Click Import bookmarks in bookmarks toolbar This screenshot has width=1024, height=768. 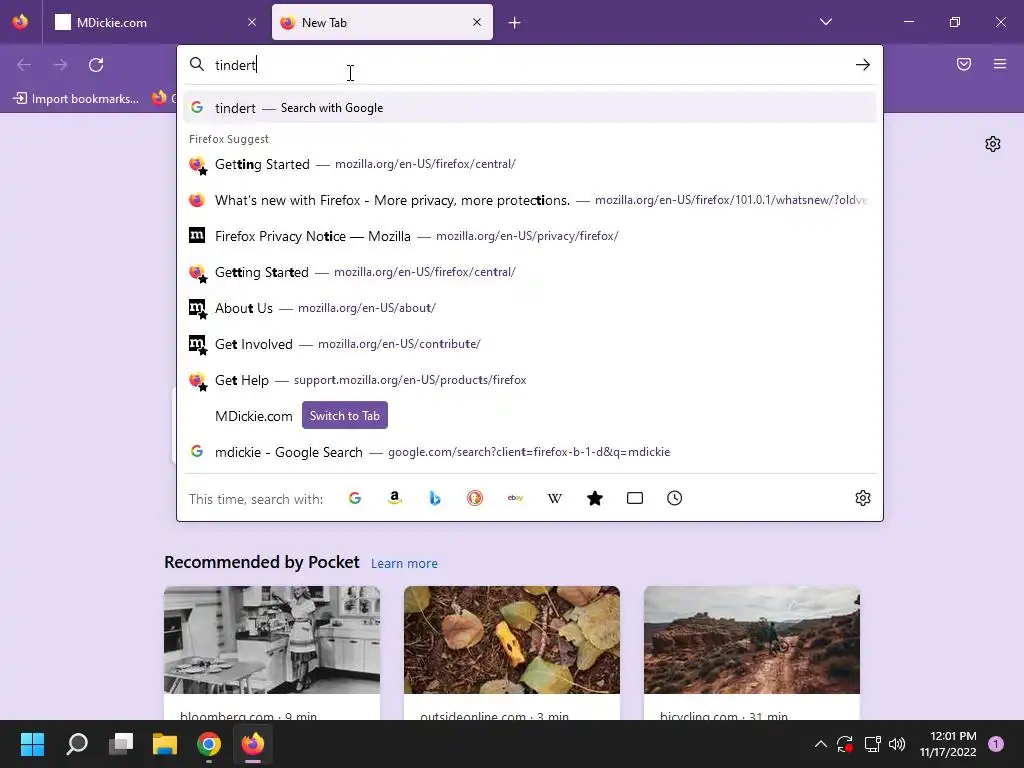(76, 99)
